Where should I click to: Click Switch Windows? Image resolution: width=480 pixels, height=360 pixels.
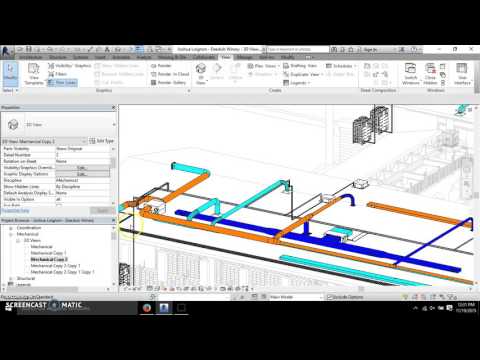tap(411, 74)
